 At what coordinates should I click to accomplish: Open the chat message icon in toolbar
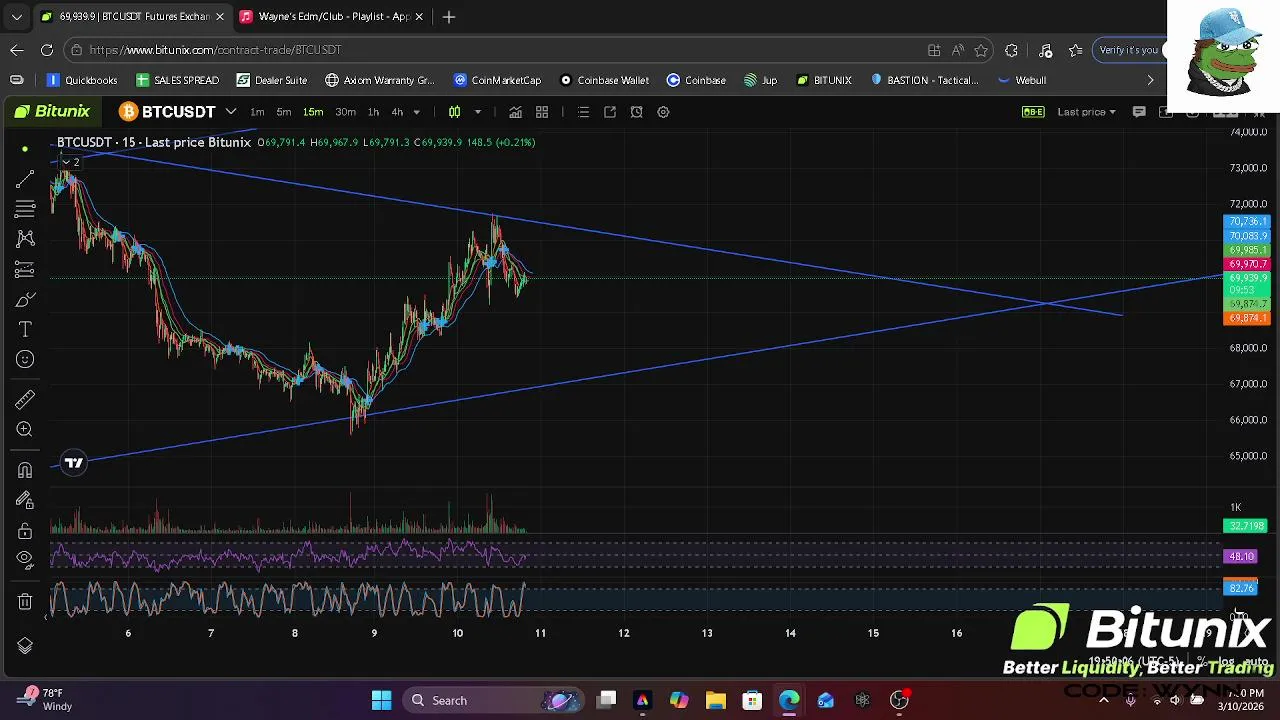click(1138, 112)
